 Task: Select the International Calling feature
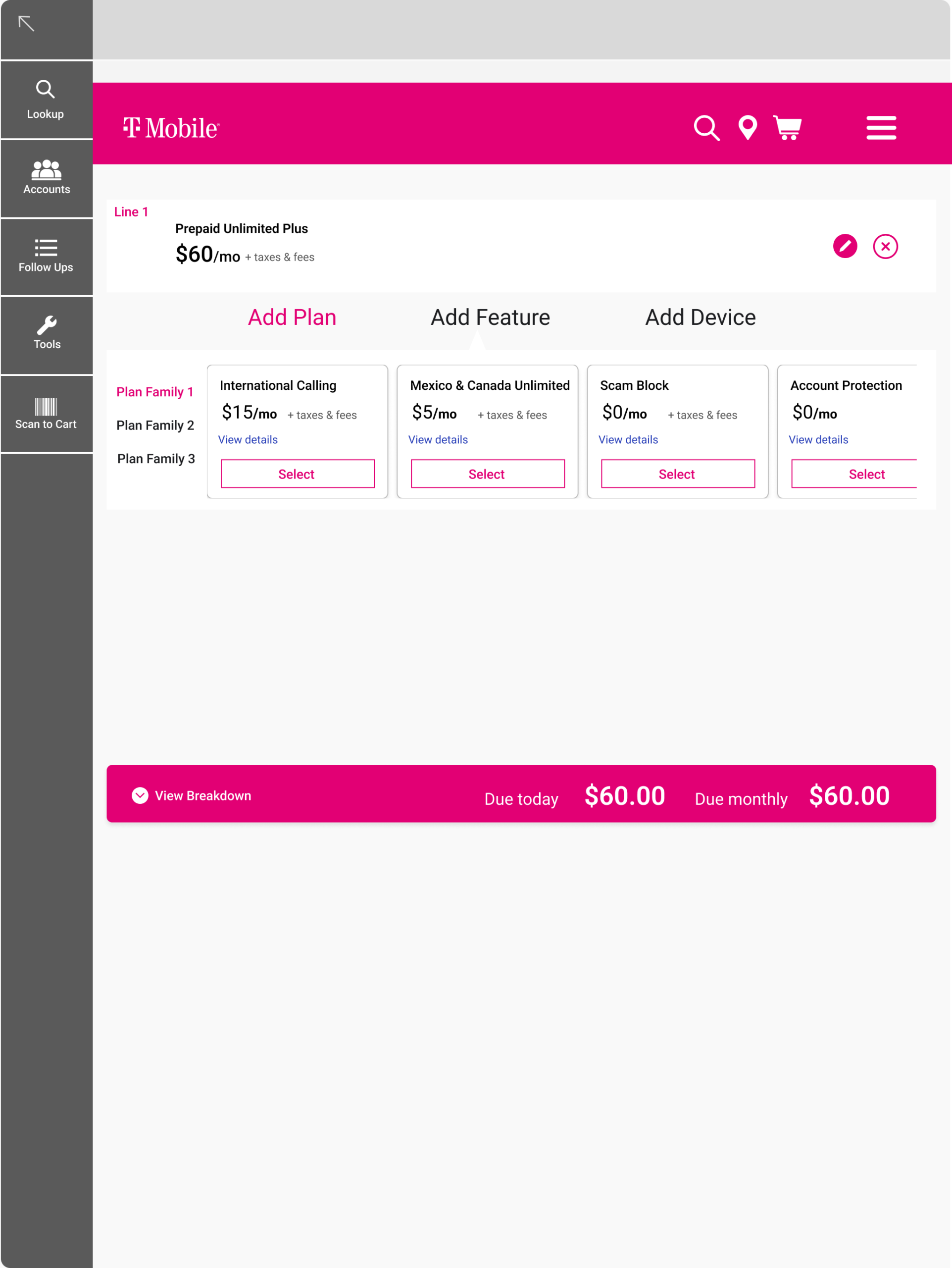click(x=298, y=474)
